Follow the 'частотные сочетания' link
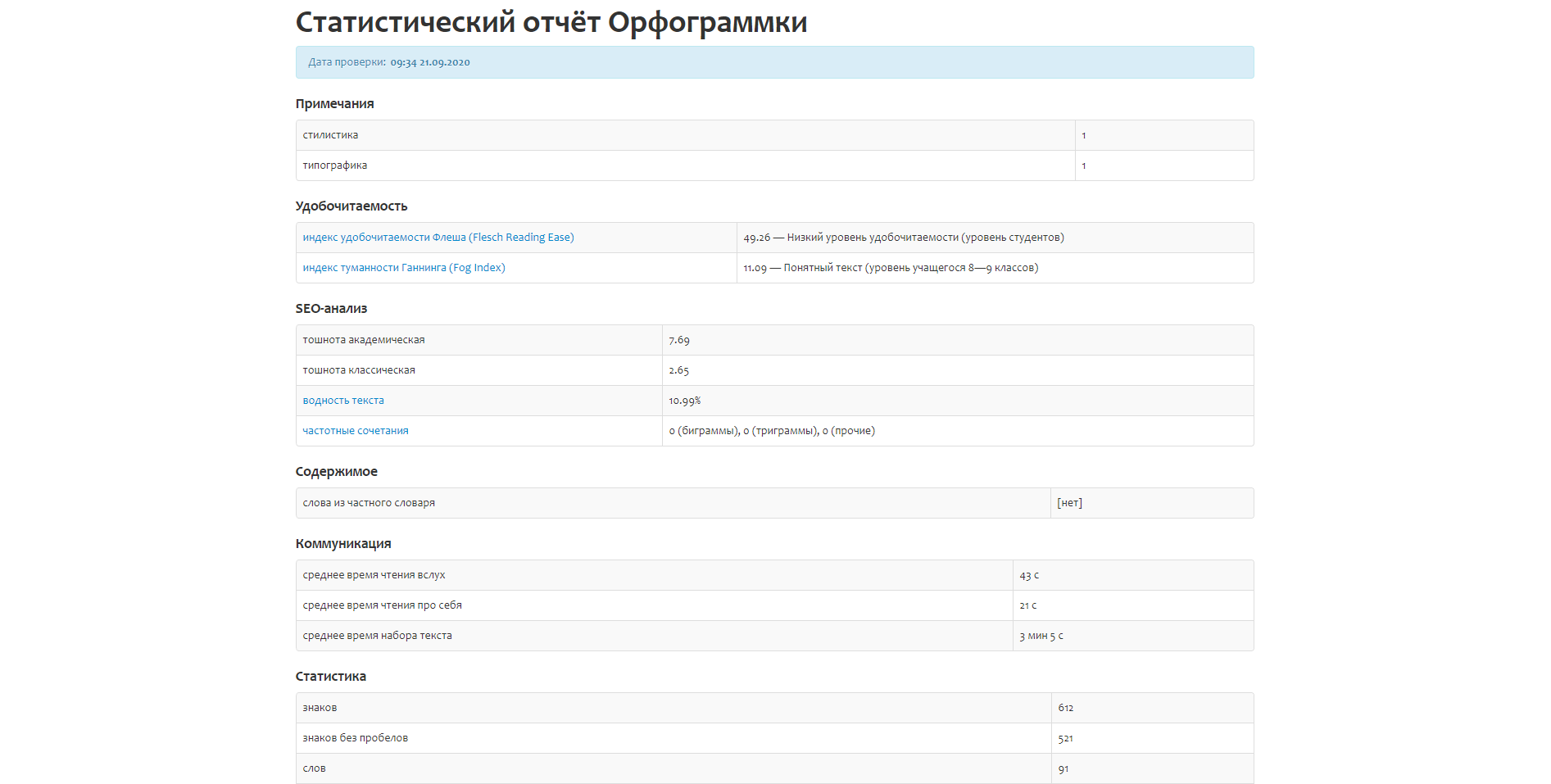This screenshot has height=784, width=1551. click(356, 431)
